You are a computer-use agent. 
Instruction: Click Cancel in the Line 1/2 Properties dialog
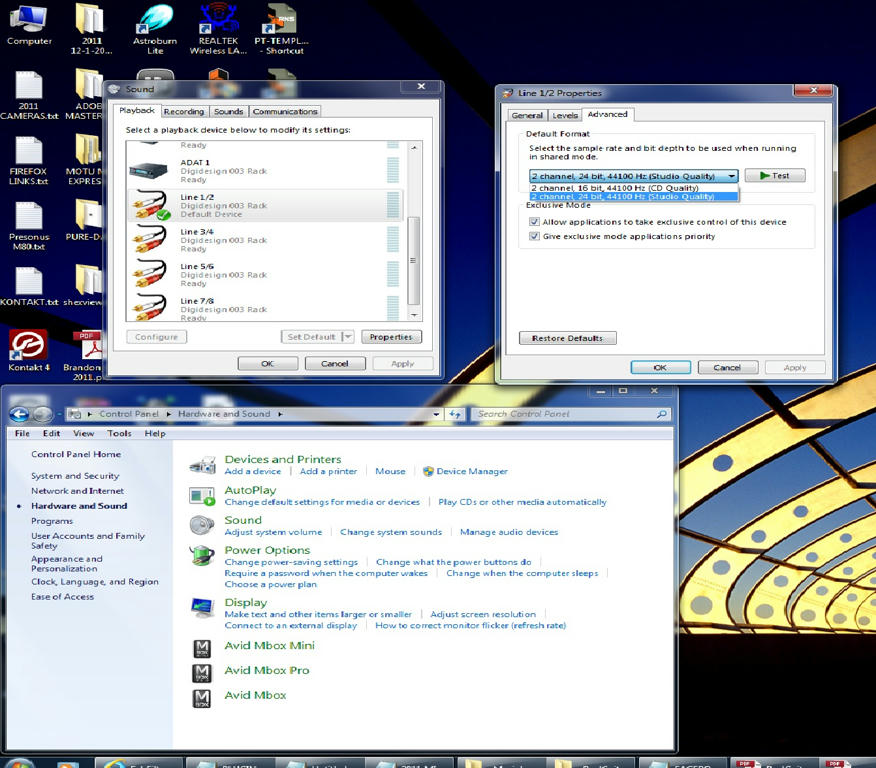(x=727, y=368)
